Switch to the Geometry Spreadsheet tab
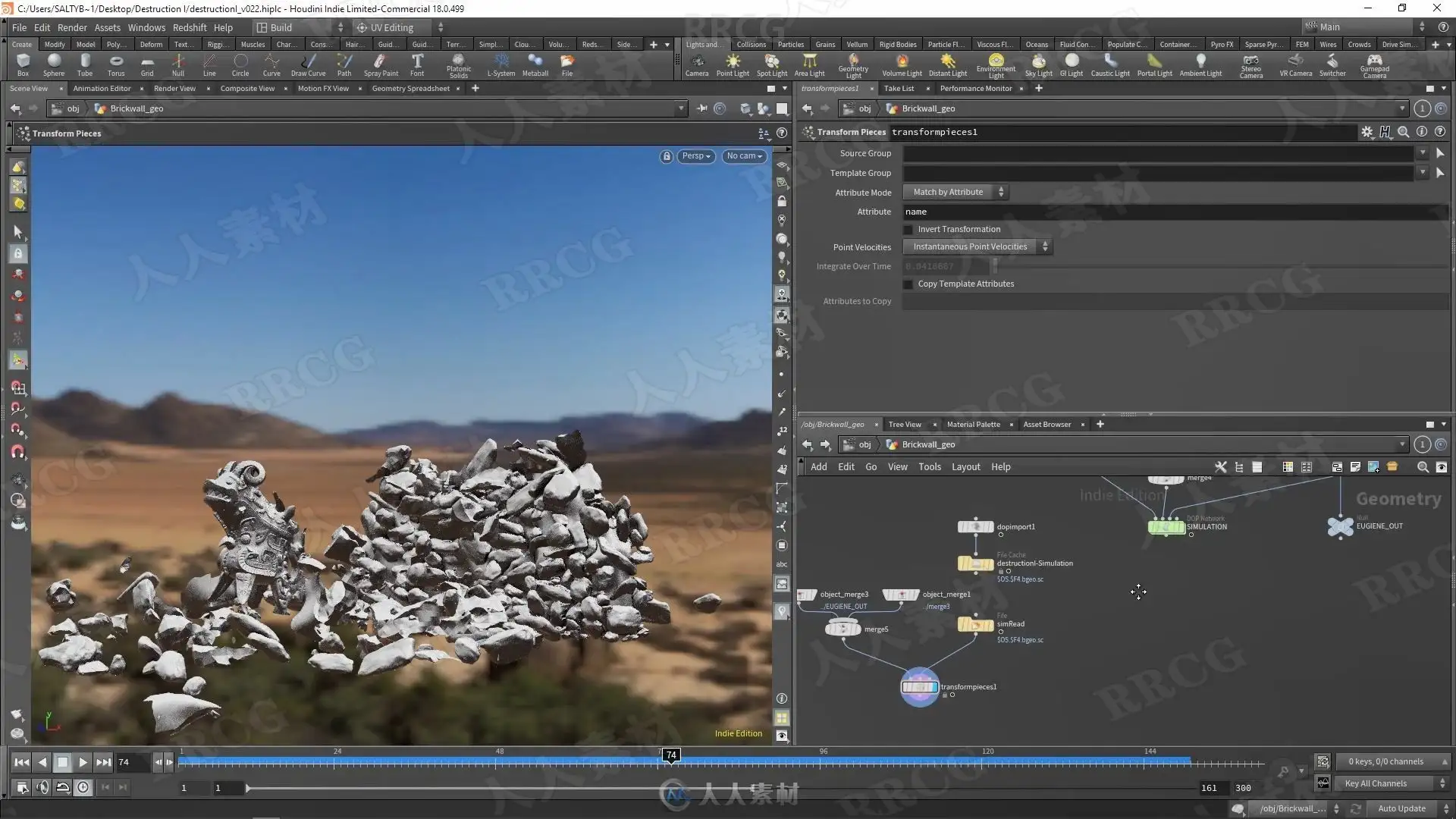The height and width of the screenshot is (819, 1456). tap(410, 89)
